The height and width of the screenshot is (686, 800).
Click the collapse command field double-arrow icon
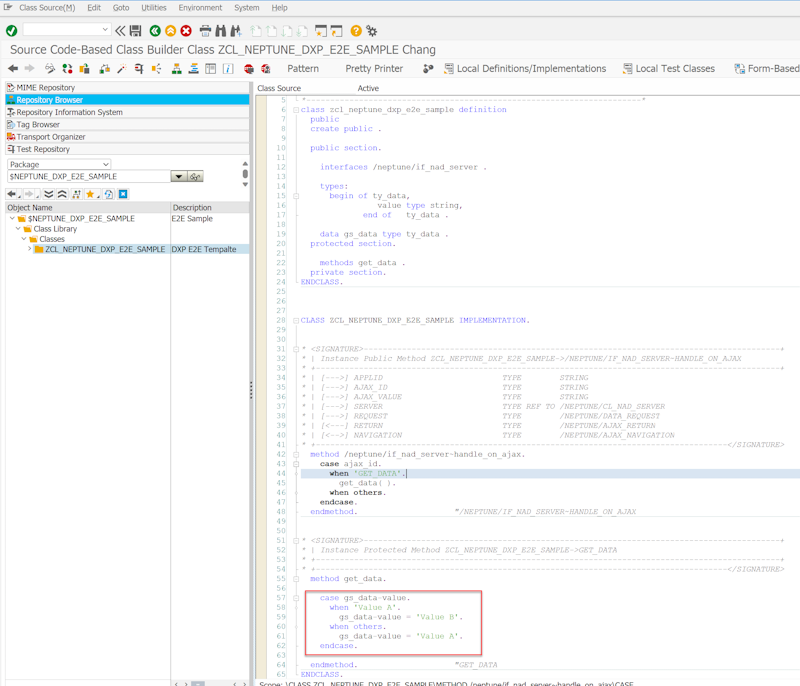[120, 31]
